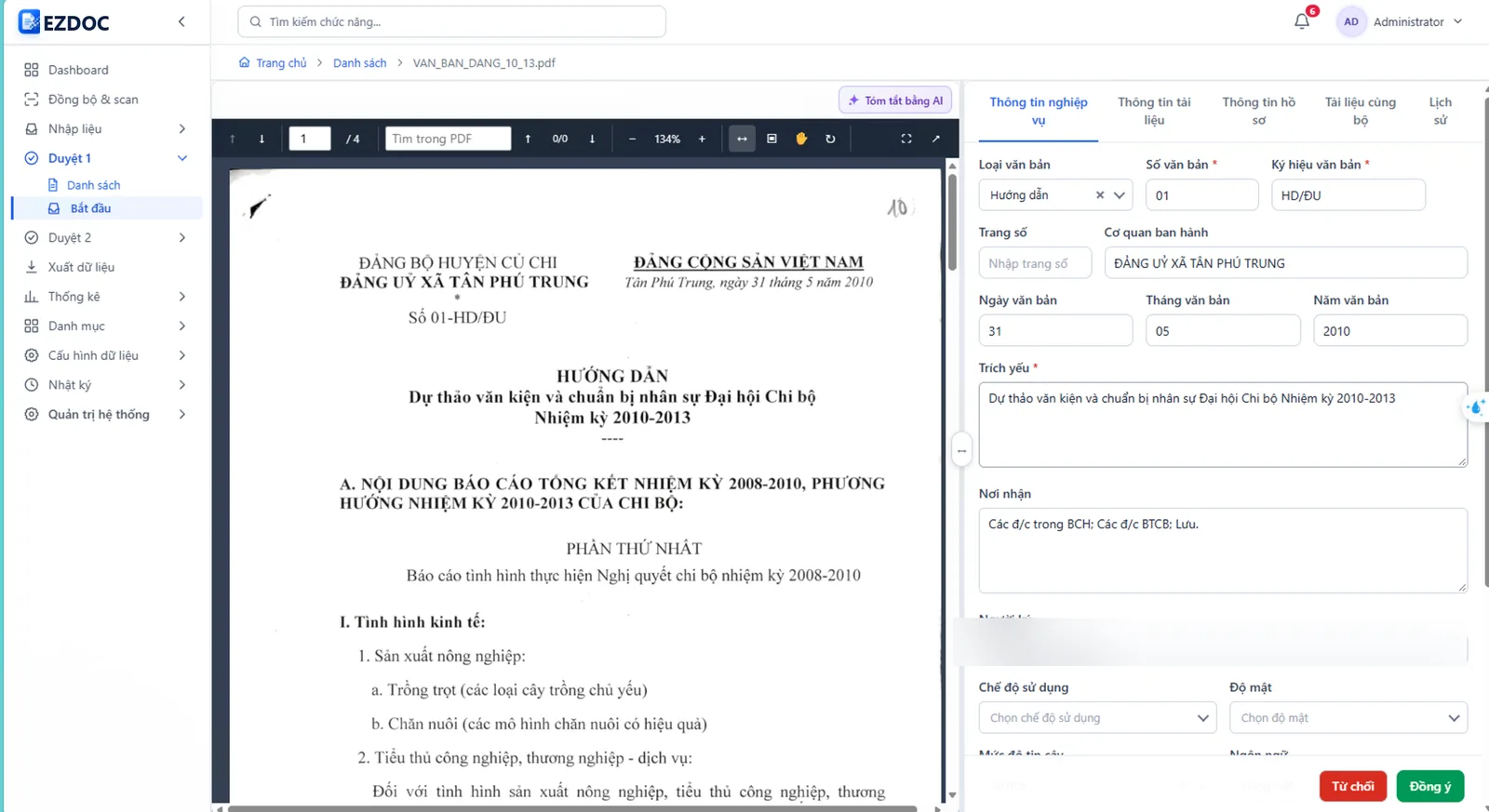Jump to next PDF search match

[x=592, y=139]
